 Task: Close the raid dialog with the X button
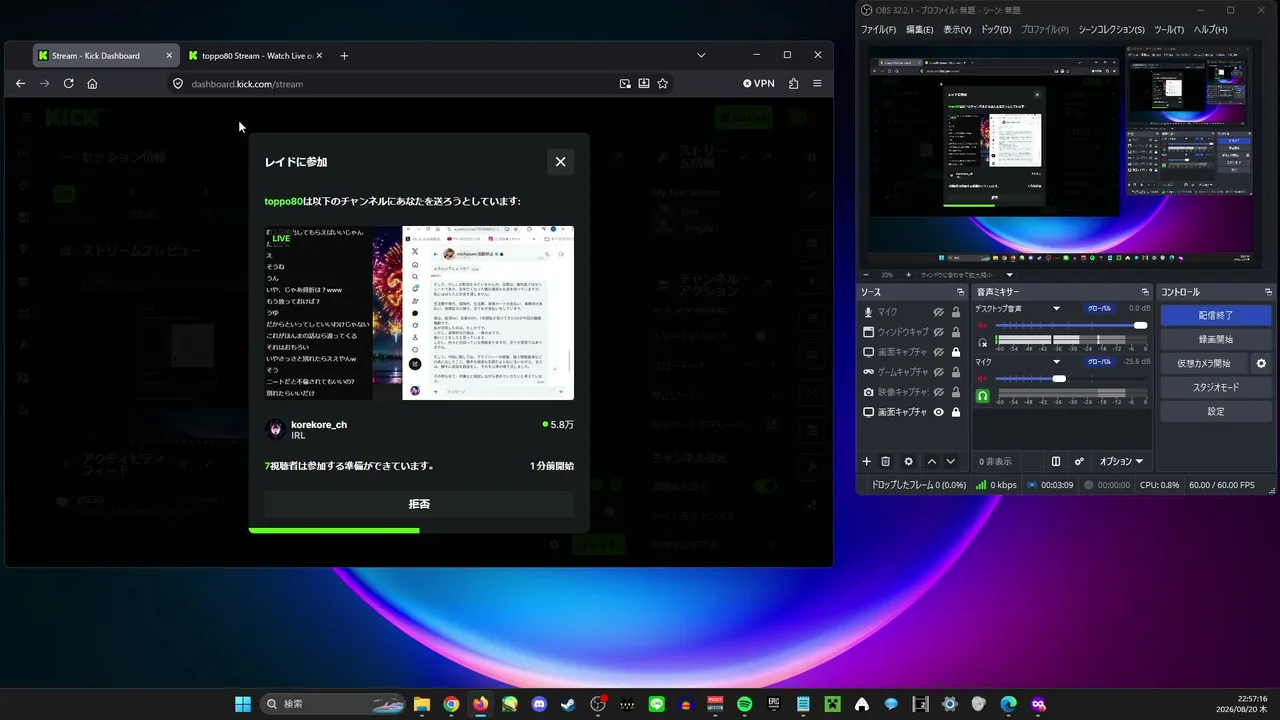point(560,162)
